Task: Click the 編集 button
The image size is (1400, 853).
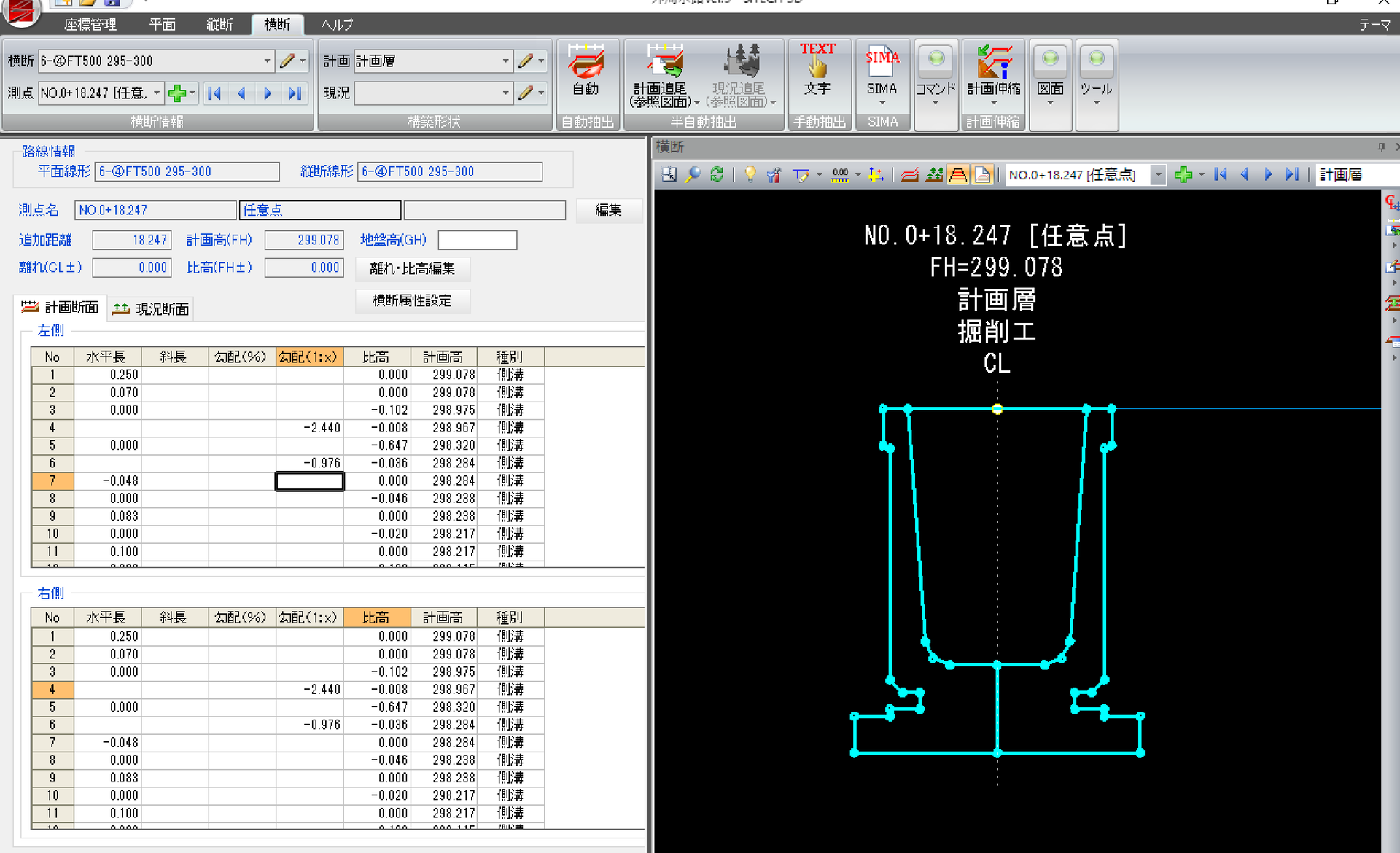Action: (x=608, y=210)
